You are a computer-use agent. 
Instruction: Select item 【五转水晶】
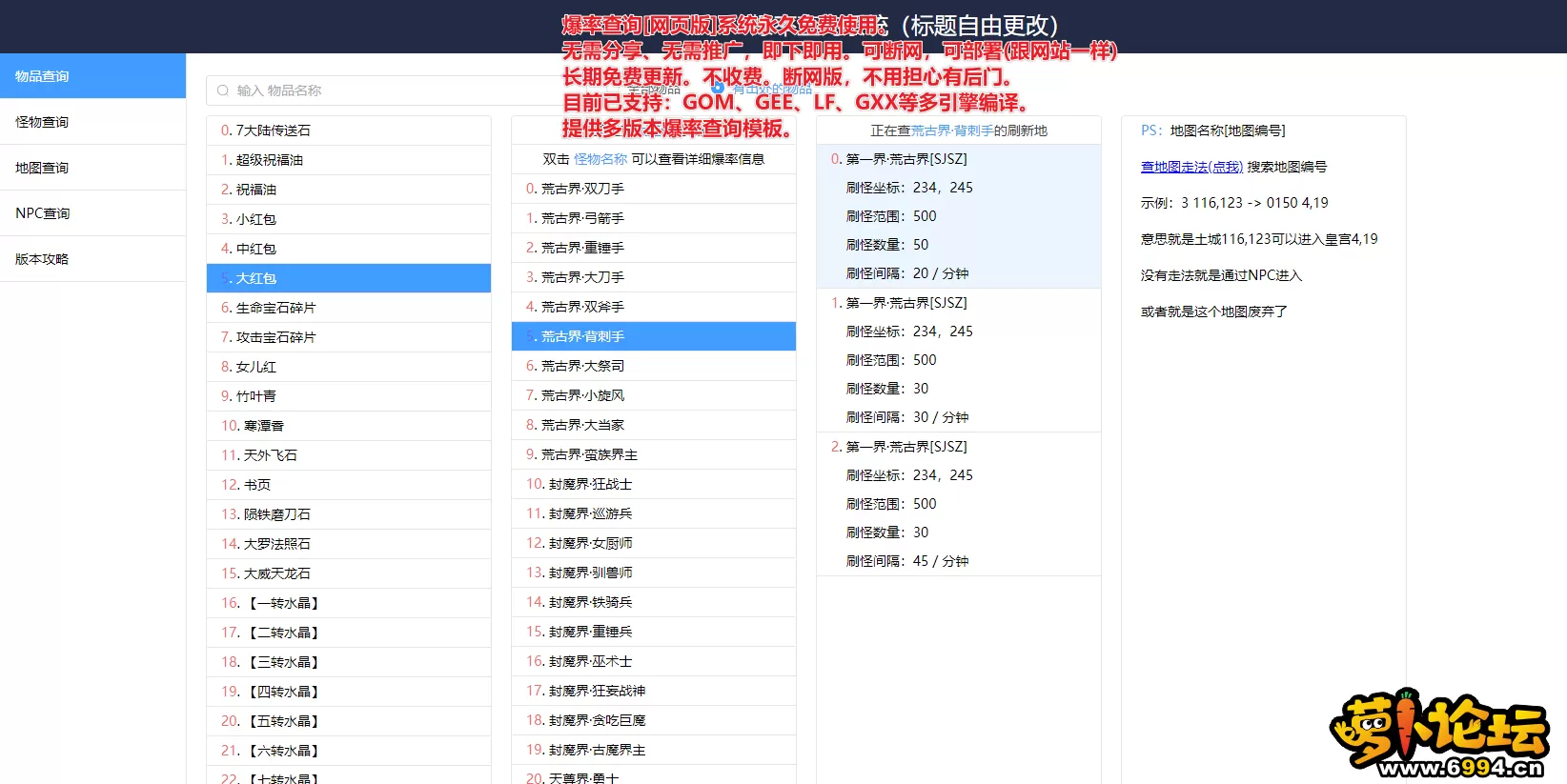349,721
